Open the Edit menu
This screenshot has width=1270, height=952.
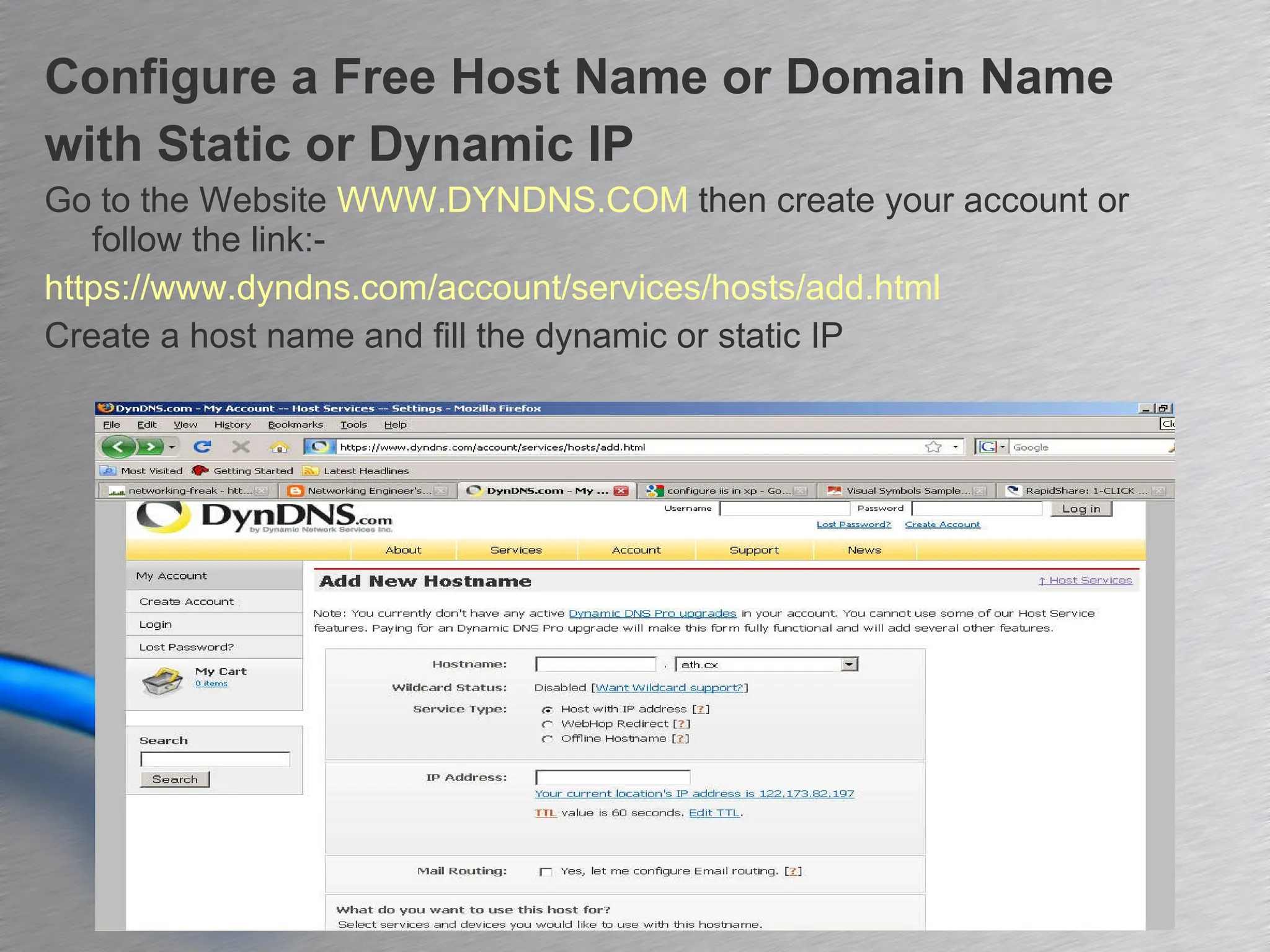[x=147, y=425]
